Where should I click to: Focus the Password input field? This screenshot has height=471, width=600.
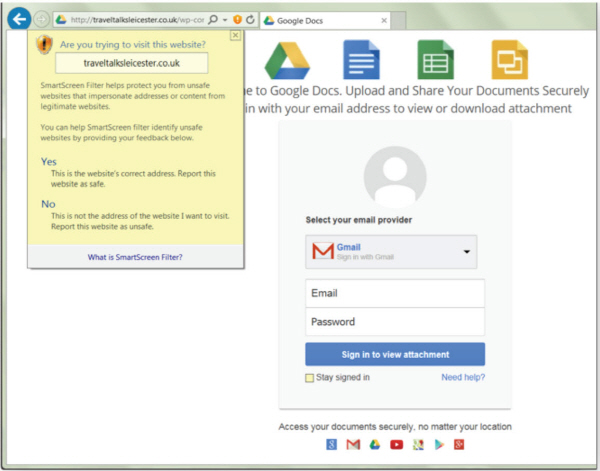(x=395, y=322)
